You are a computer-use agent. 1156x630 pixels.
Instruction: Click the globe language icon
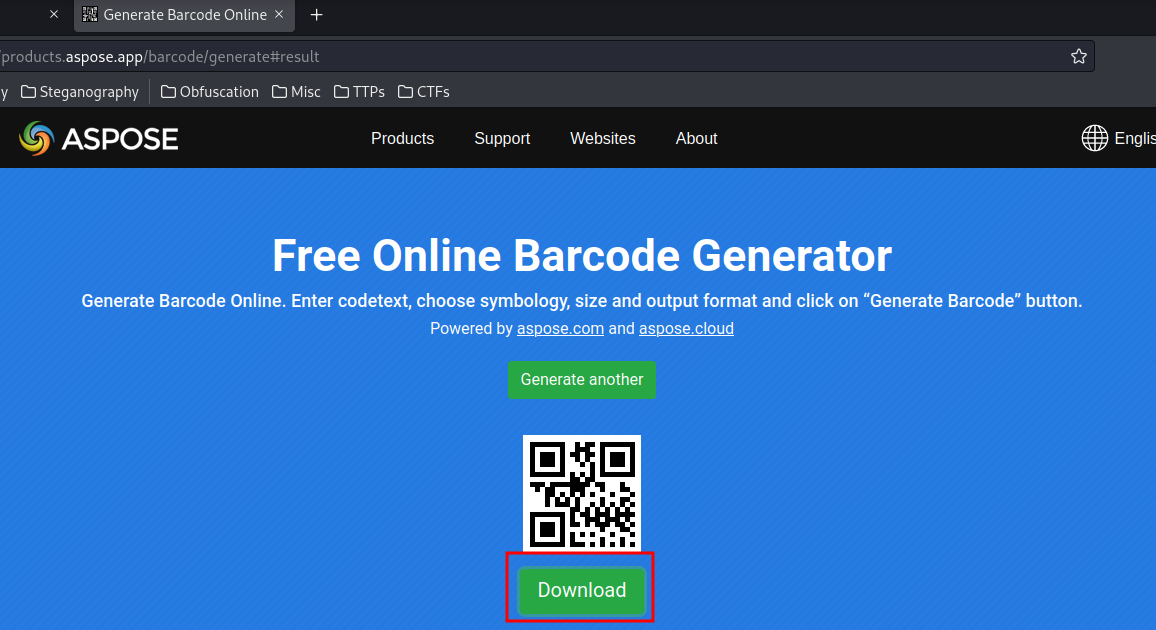click(1095, 138)
